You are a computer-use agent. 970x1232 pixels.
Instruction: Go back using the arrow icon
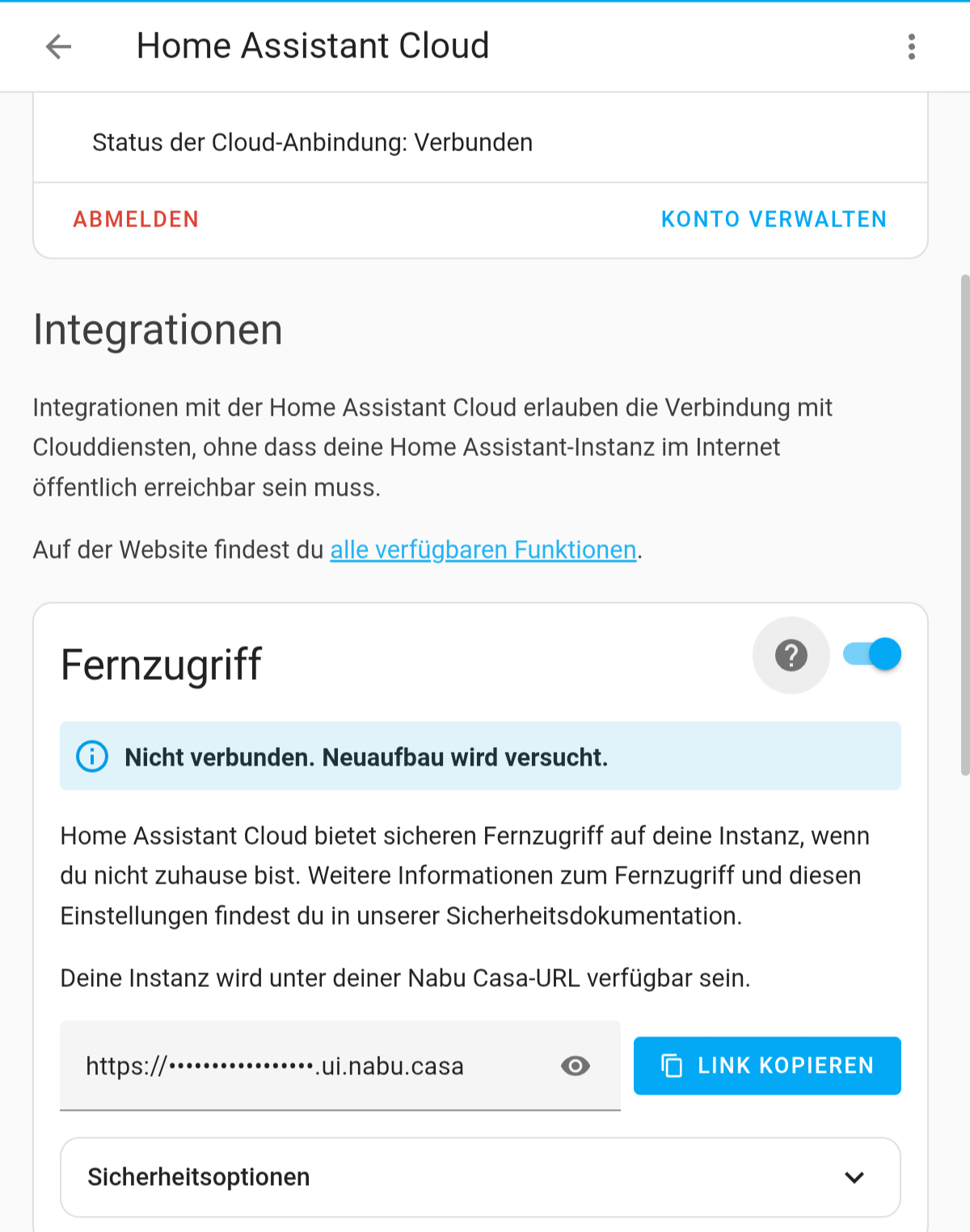coord(58,47)
